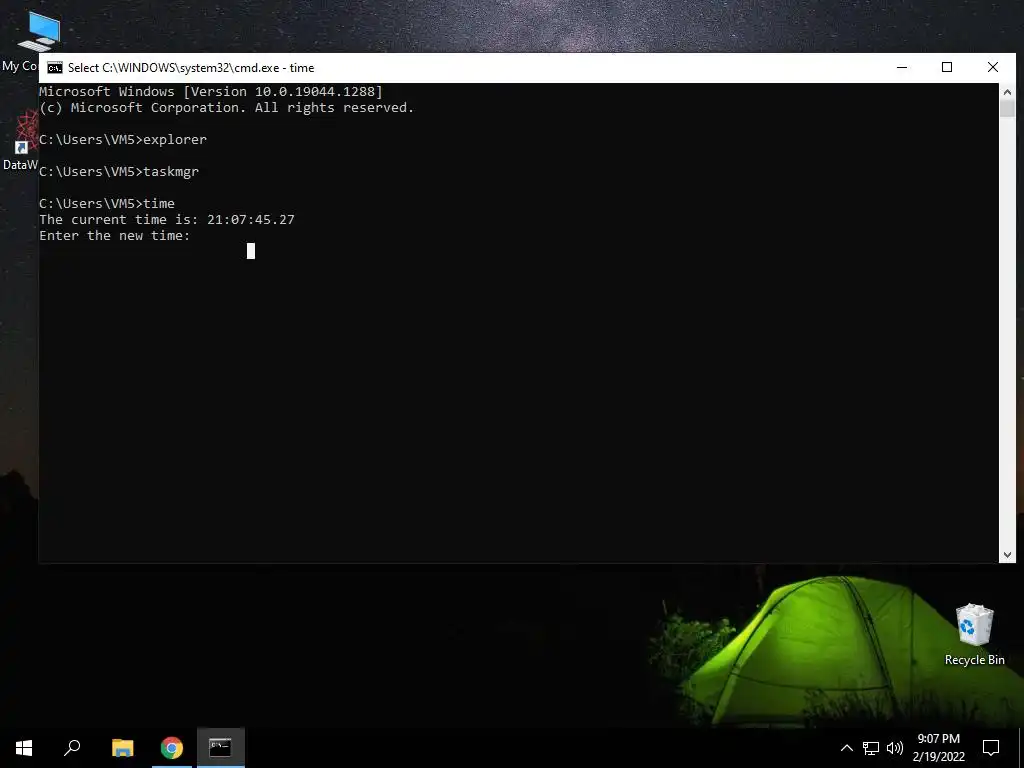Minimize the cmd.exe window
The height and width of the screenshot is (768, 1024).
[902, 67]
